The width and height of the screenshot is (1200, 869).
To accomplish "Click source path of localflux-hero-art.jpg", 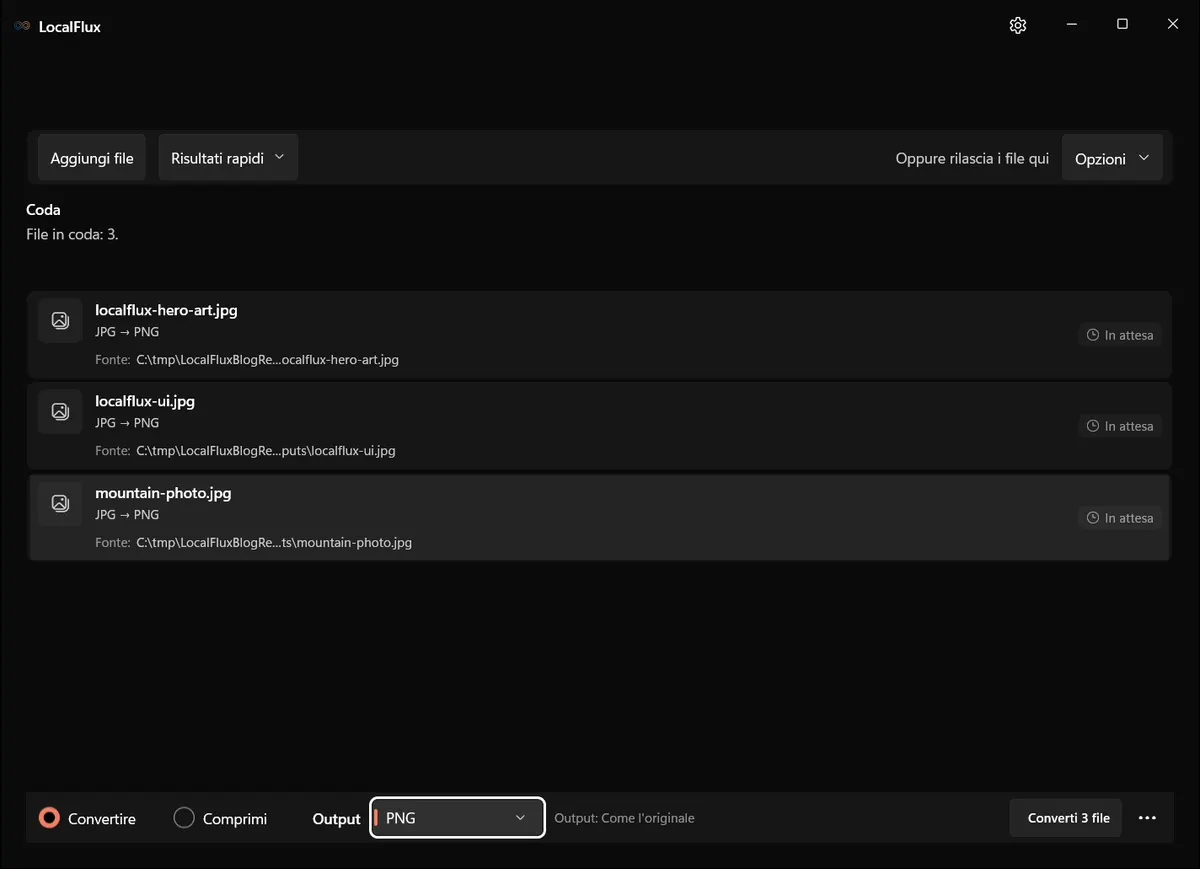I will (x=267, y=359).
